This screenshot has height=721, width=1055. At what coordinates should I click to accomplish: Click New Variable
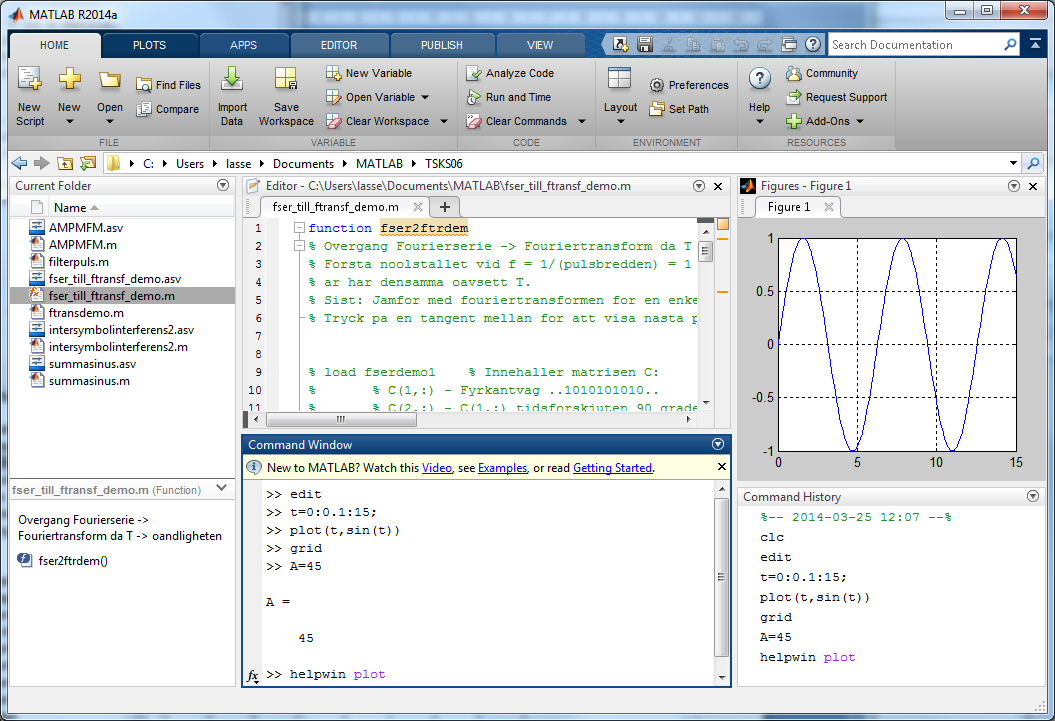[x=369, y=73]
